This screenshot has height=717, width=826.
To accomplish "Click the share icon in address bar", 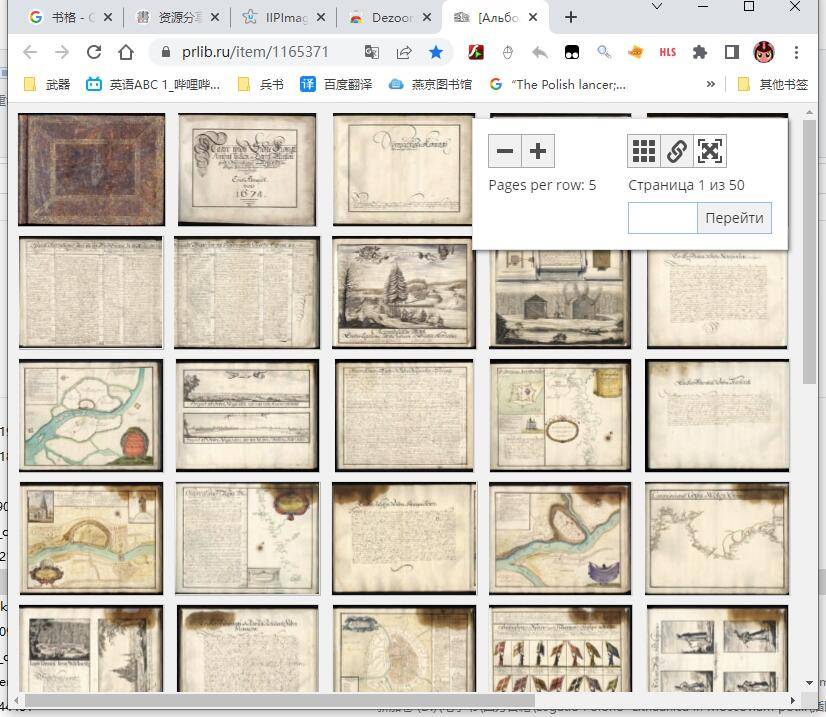I will (404, 52).
